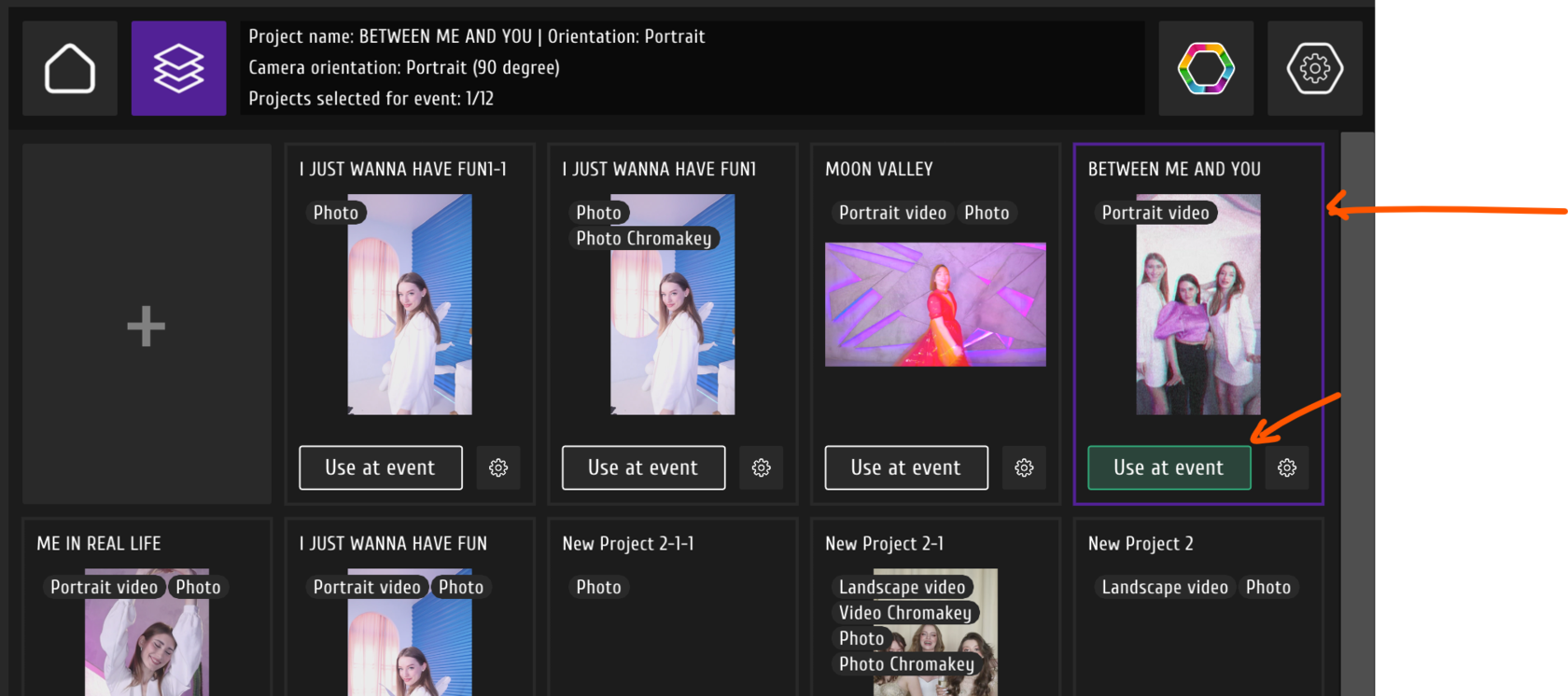Click the New Project 2-1 title
The width and height of the screenshot is (1568, 696).
pos(885,543)
